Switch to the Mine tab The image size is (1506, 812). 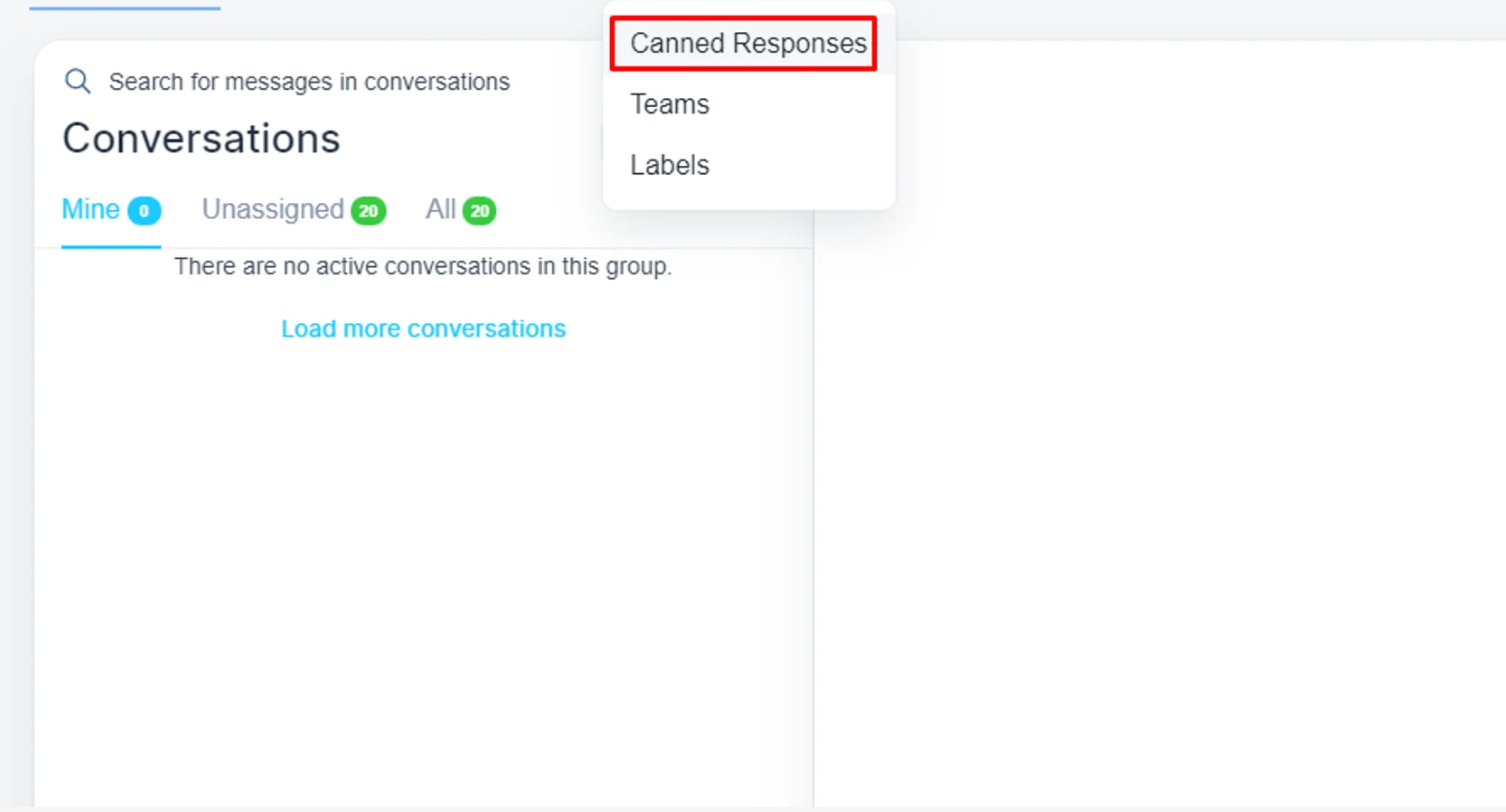tap(90, 210)
